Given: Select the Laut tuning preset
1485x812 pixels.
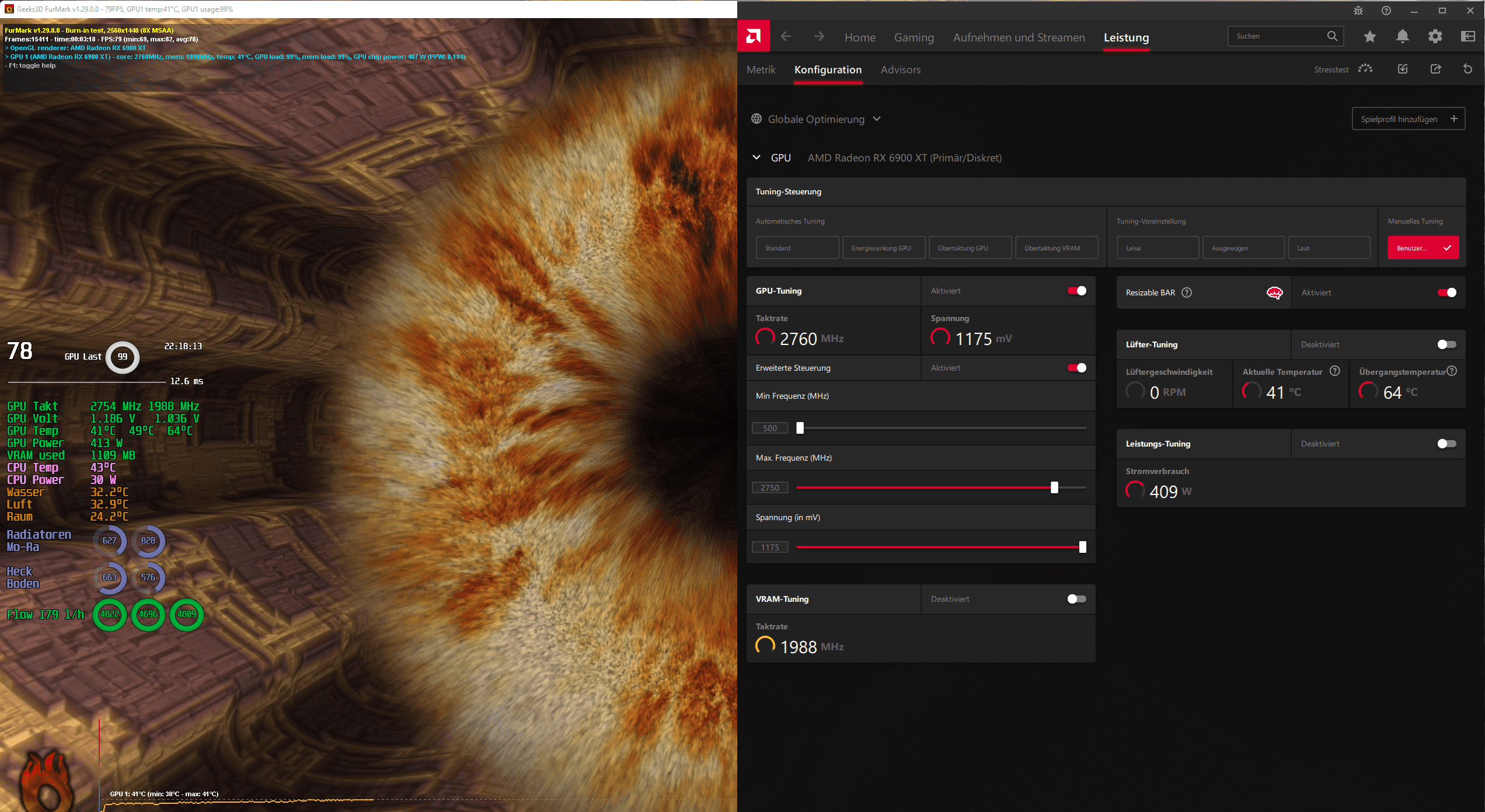Looking at the screenshot, I should coord(1329,248).
